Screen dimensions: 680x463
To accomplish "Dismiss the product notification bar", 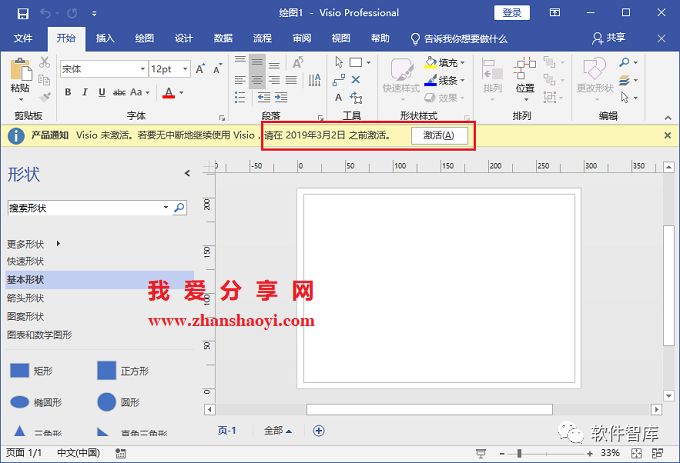I will coord(668,136).
